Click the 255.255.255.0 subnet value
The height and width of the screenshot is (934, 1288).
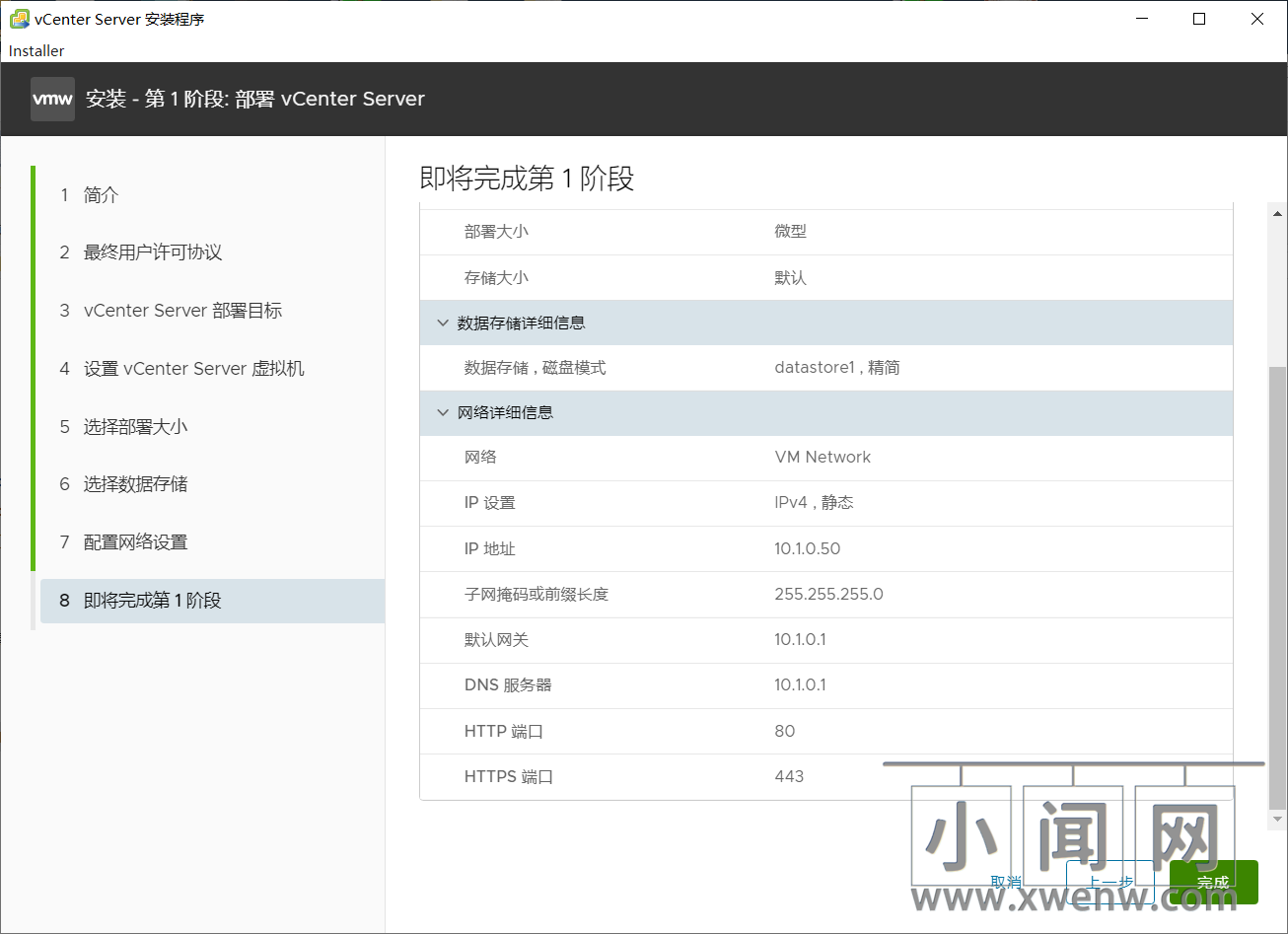(x=828, y=594)
